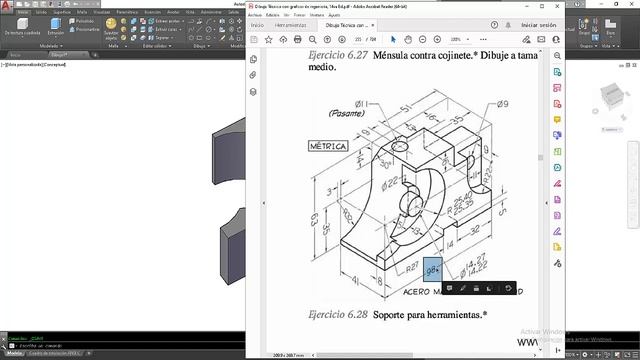This screenshot has width=640, height=360.
Task: Click the vertical scrollbar of the PDF
Action: [x=540, y=158]
